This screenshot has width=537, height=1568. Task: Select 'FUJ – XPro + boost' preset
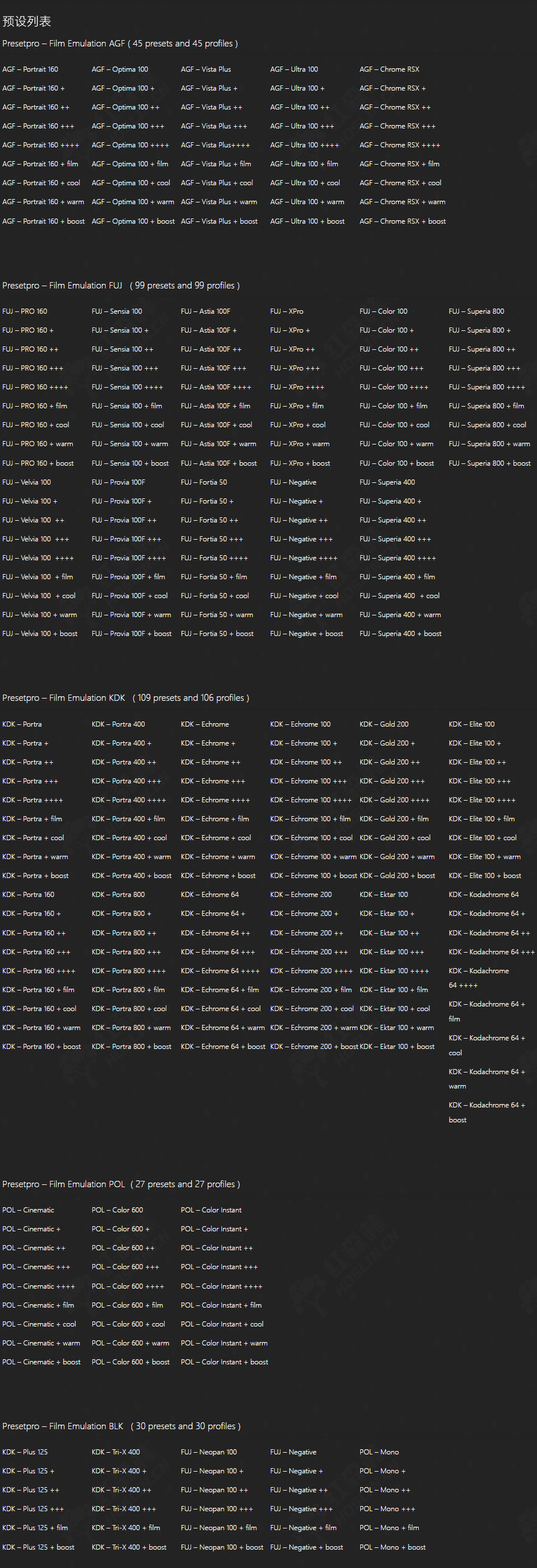[300, 463]
